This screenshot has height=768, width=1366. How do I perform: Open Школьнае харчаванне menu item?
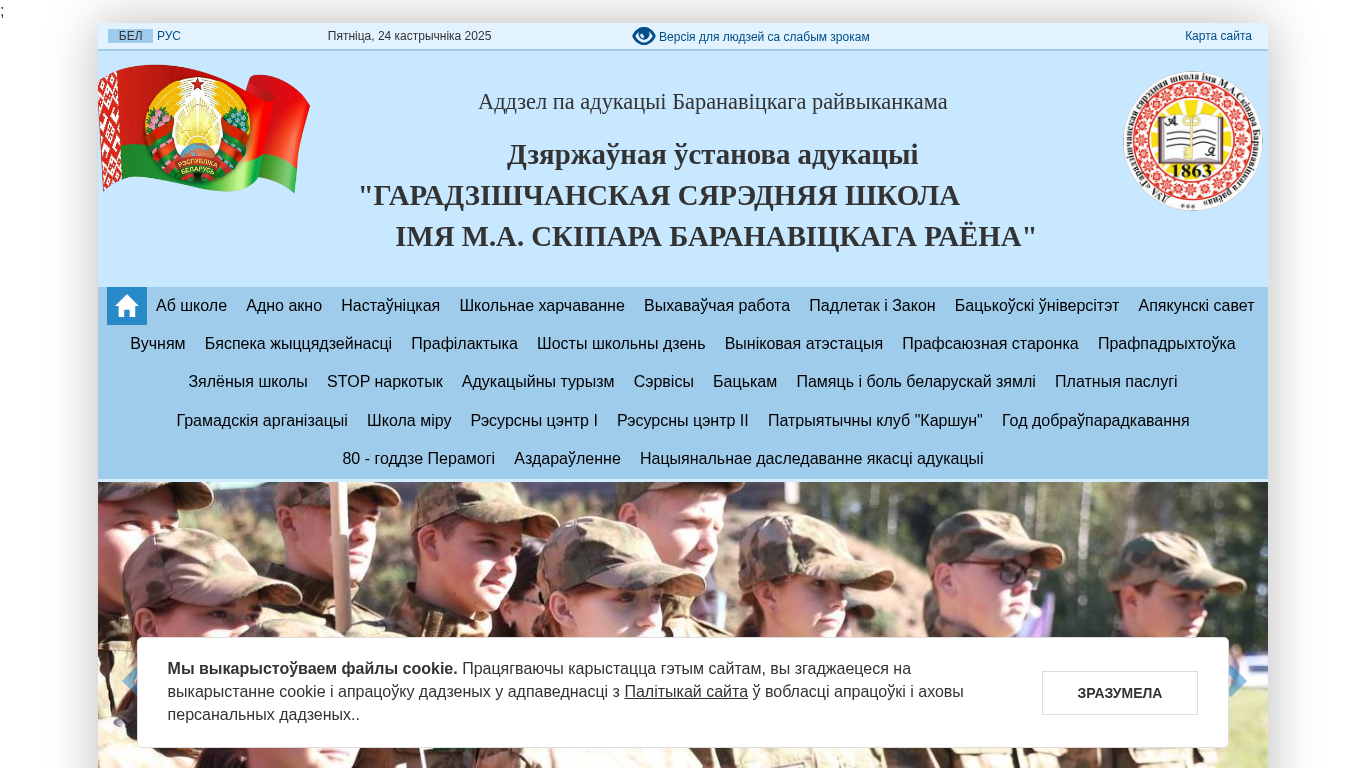542,306
